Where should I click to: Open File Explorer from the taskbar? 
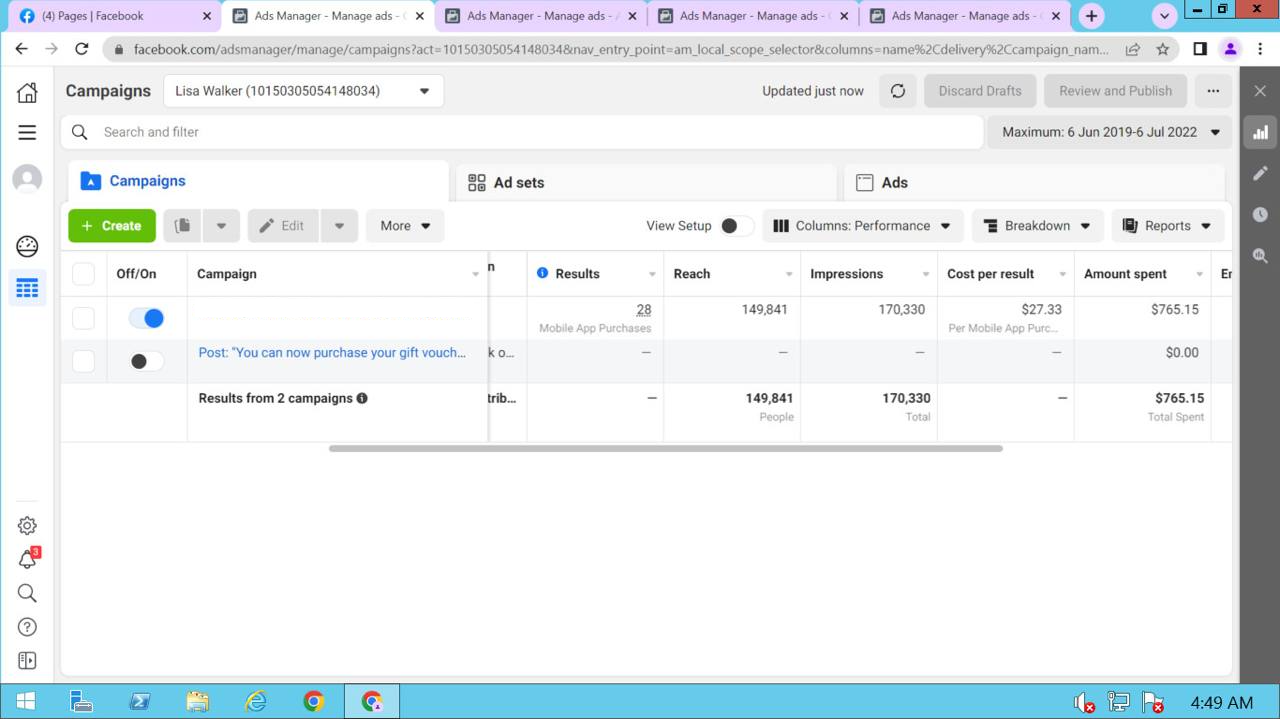click(x=198, y=702)
